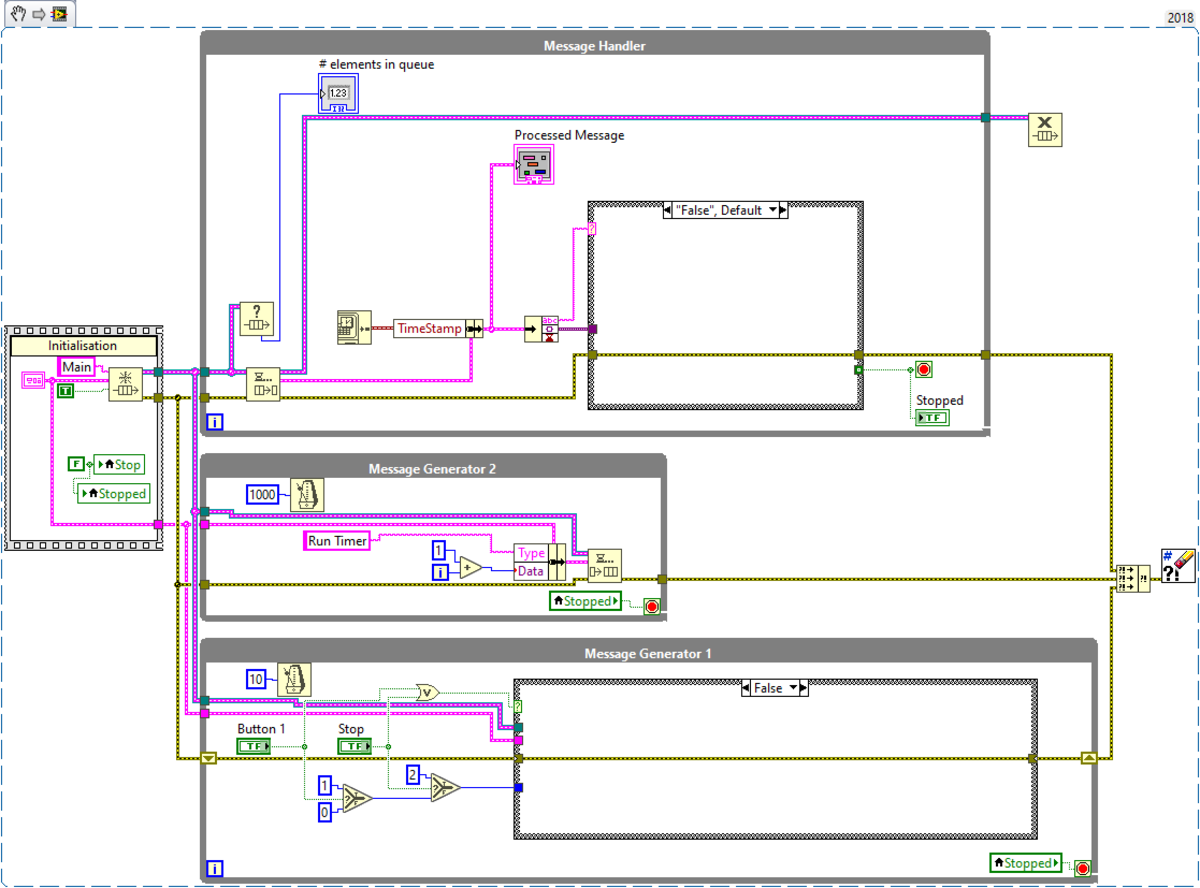Select the Initialisation frame label
Screen dimensions: 1200x888
coord(85,345)
